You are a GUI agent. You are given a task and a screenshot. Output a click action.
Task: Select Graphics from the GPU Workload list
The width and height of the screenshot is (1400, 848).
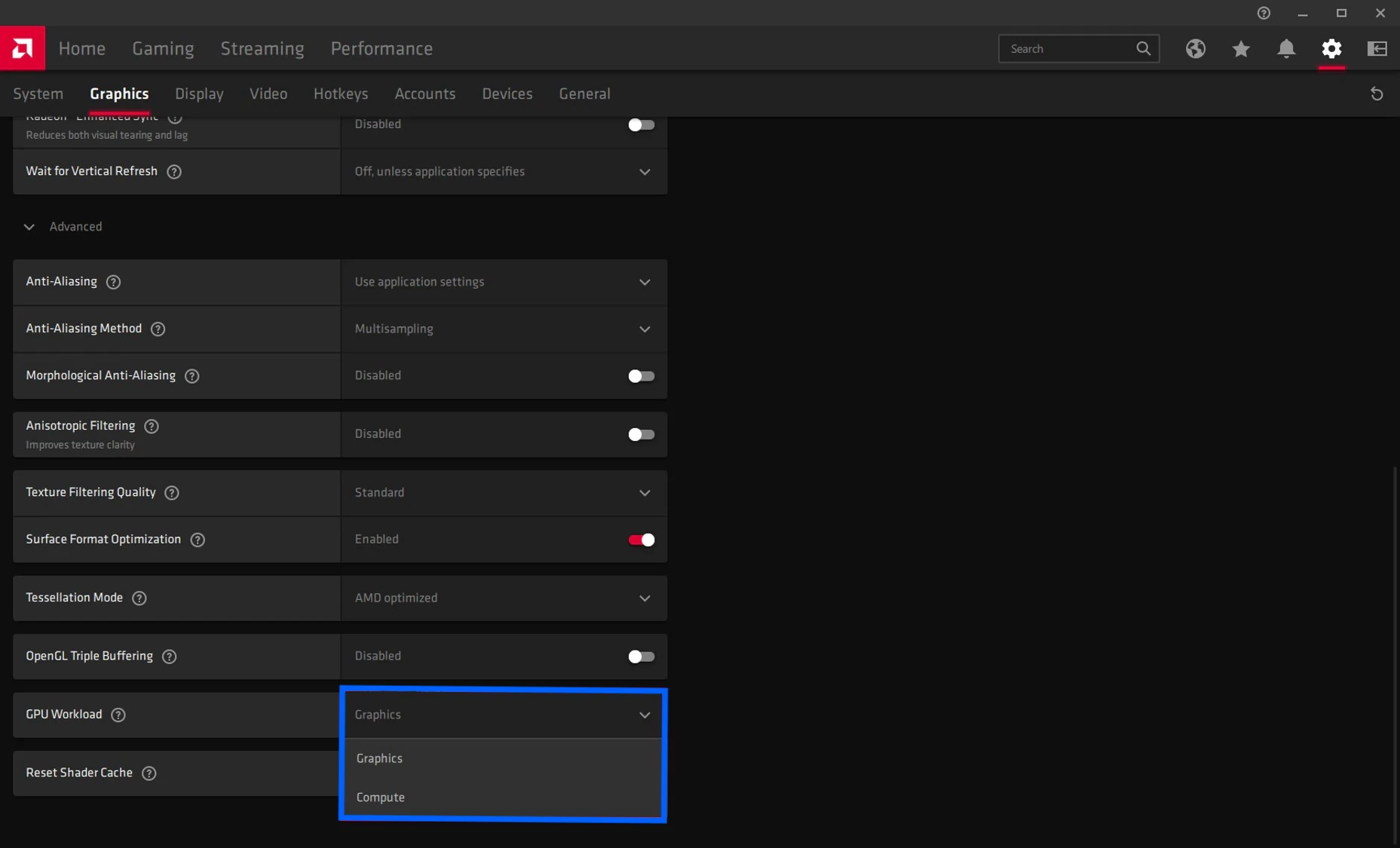pos(379,758)
